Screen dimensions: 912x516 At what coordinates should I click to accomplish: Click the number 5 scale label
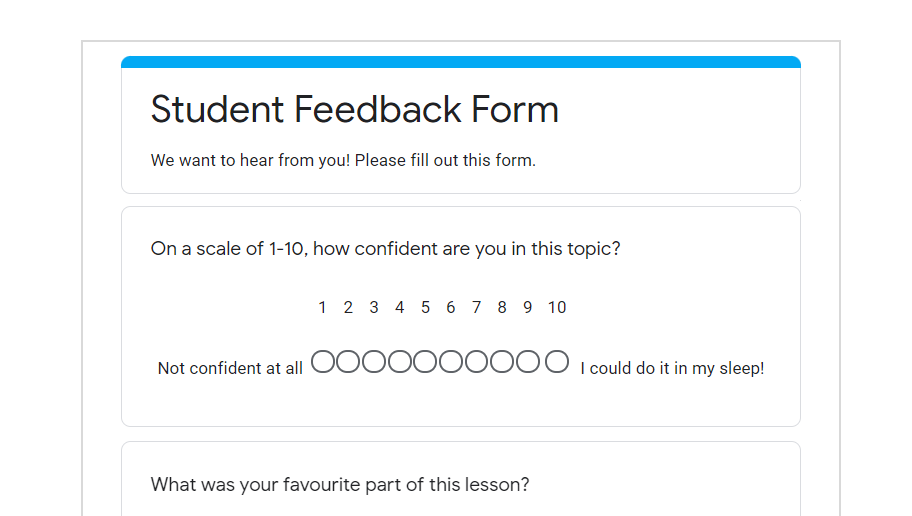pos(425,307)
